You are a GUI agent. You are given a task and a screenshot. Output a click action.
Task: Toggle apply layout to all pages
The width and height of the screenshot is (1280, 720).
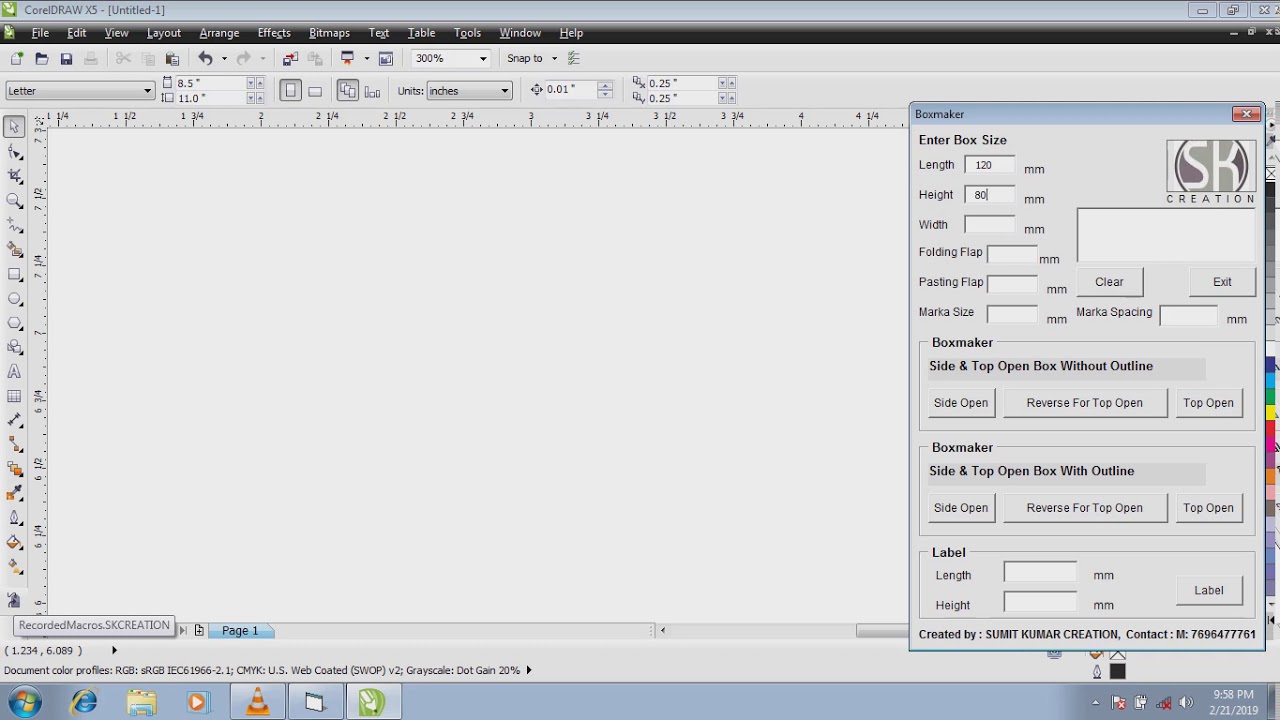point(347,91)
